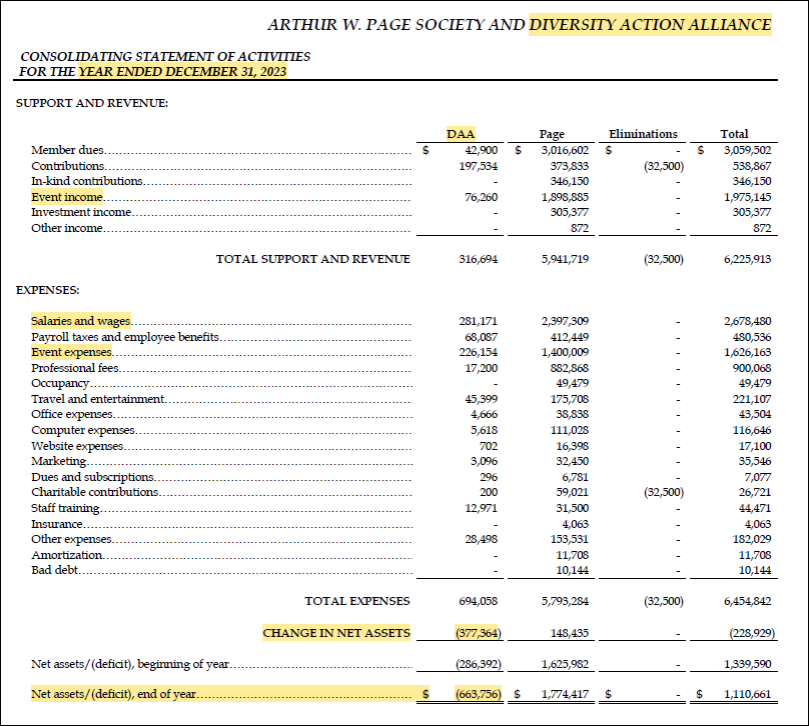The height and width of the screenshot is (726, 809).
Task: Click 'Net assets/(deficit), end of year' label
Action: pyautogui.click(x=114, y=694)
